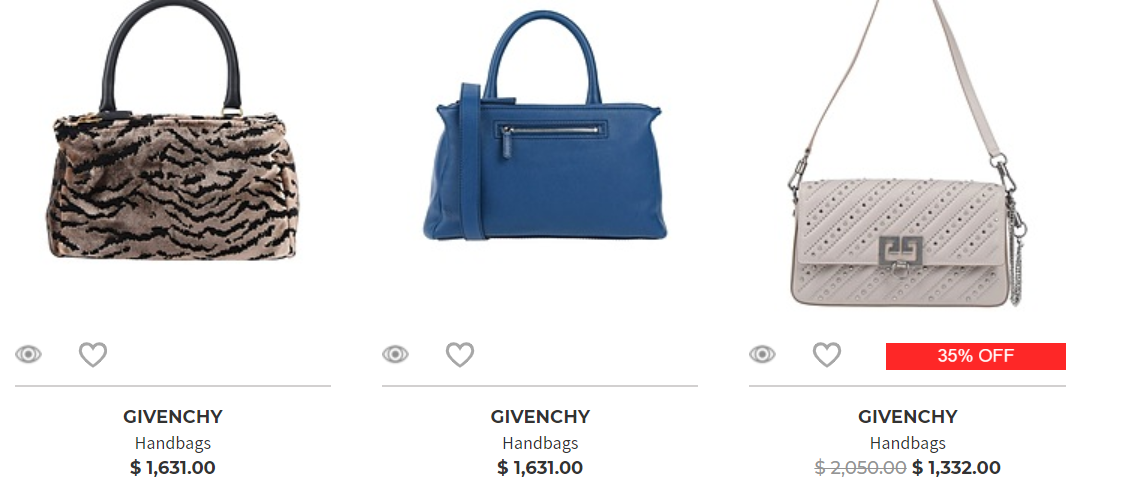Select Handbags category under blue bag
Viewport: 1133px width, 486px height.
click(x=540, y=443)
